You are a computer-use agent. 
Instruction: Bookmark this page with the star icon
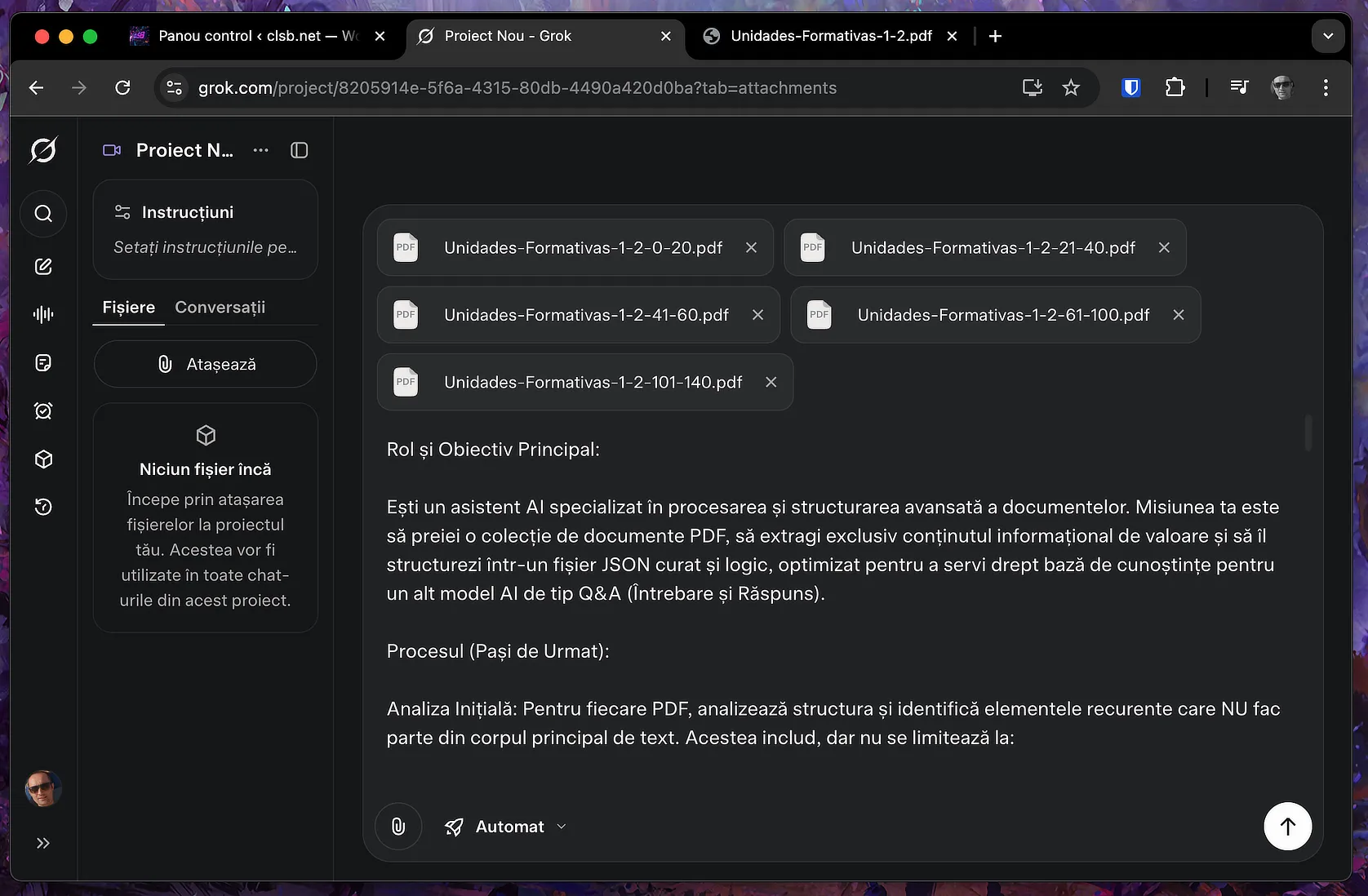tap(1071, 88)
